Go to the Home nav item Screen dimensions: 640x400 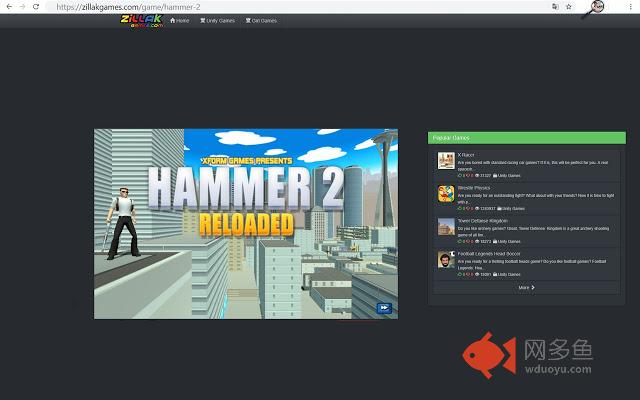tap(180, 20)
